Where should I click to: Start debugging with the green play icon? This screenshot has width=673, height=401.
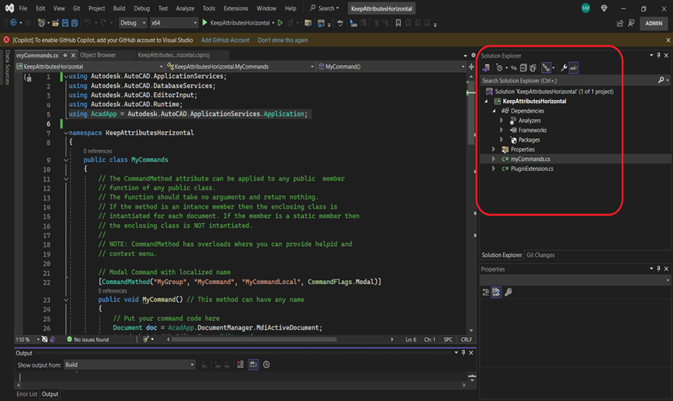(x=205, y=22)
